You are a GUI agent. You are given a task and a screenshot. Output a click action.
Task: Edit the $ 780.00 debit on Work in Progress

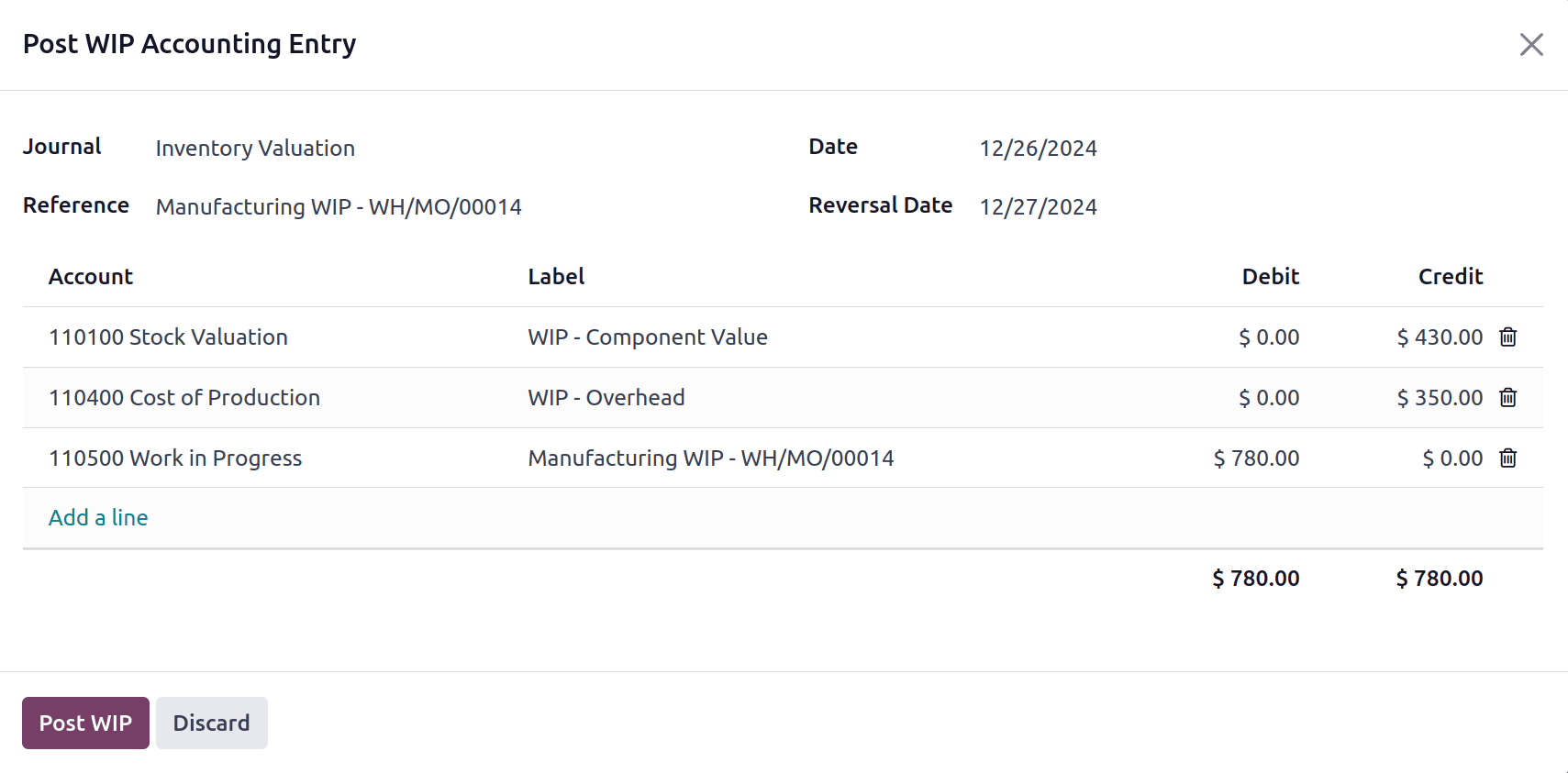[1255, 458]
